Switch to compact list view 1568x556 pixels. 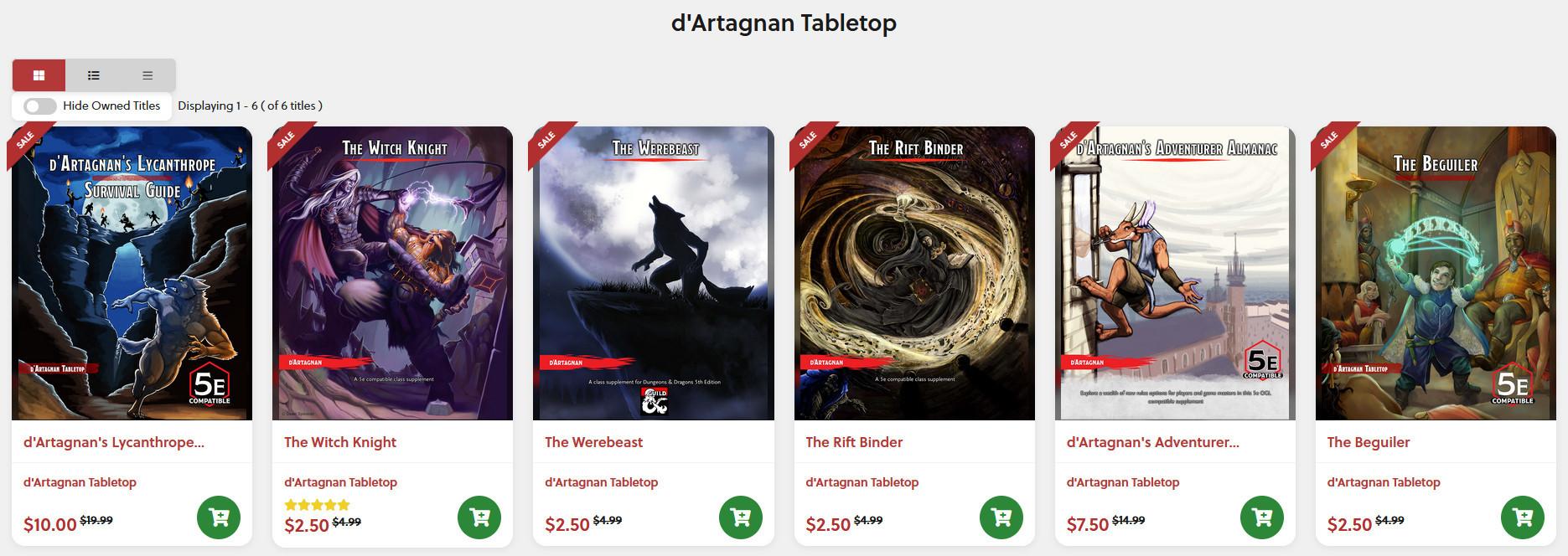click(147, 75)
